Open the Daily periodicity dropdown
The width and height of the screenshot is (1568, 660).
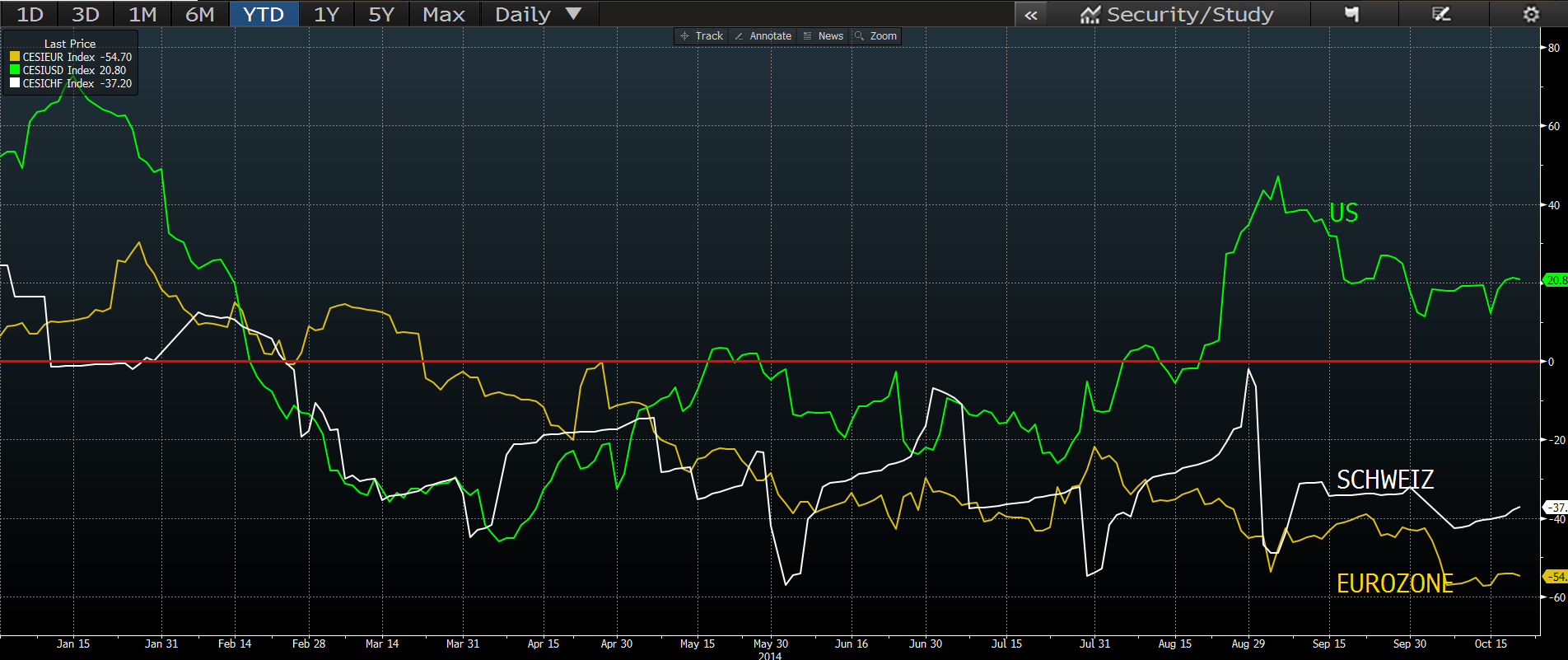pos(538,14)
